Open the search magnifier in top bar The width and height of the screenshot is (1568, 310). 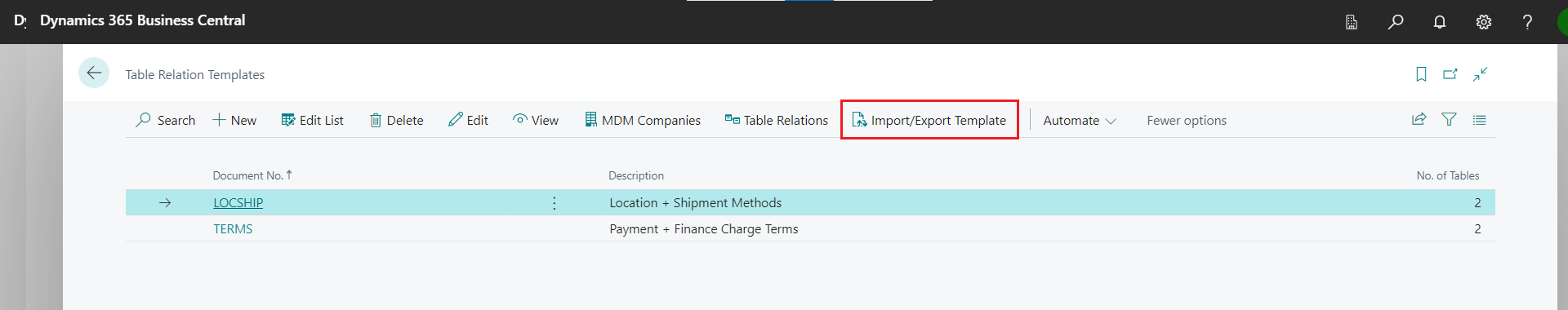1396,22
